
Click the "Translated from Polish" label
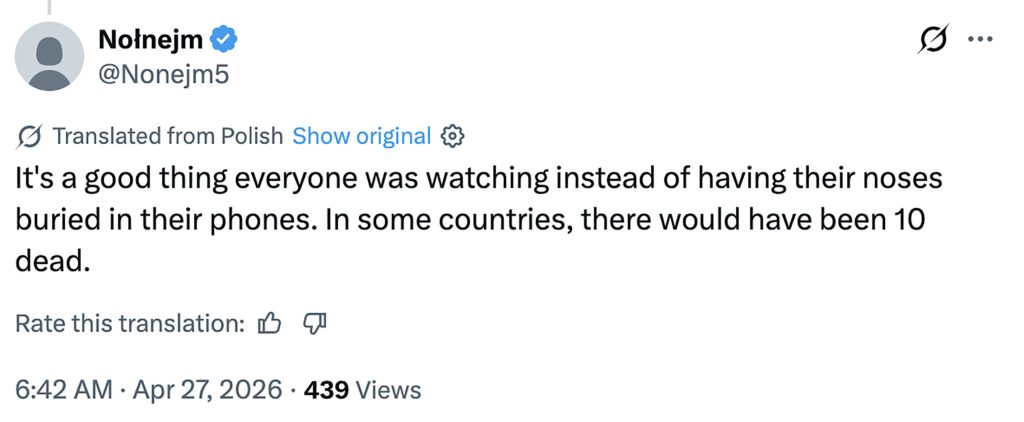[x=167, y=135]
